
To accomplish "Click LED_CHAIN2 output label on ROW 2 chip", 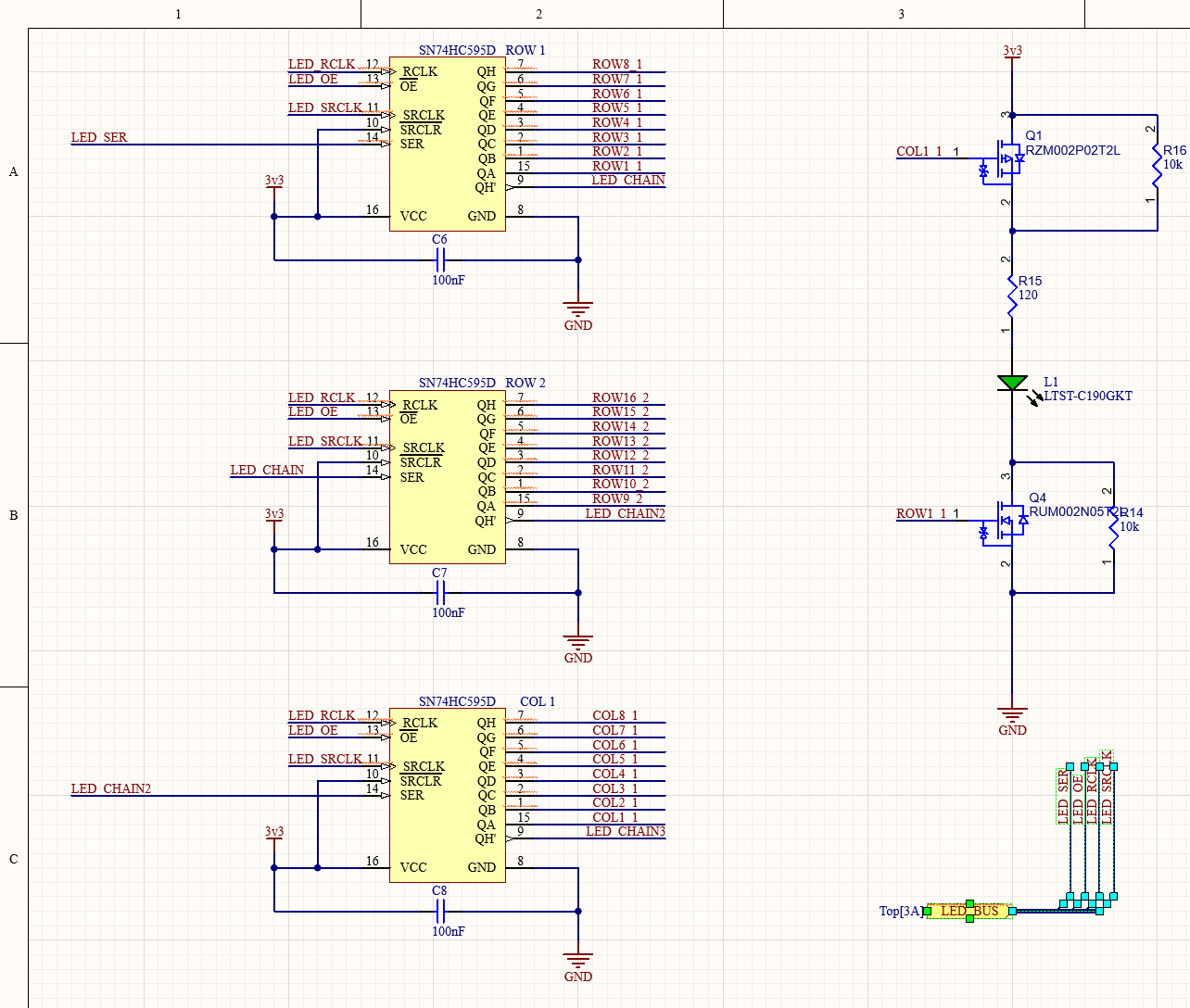I will tap(625, 513).
